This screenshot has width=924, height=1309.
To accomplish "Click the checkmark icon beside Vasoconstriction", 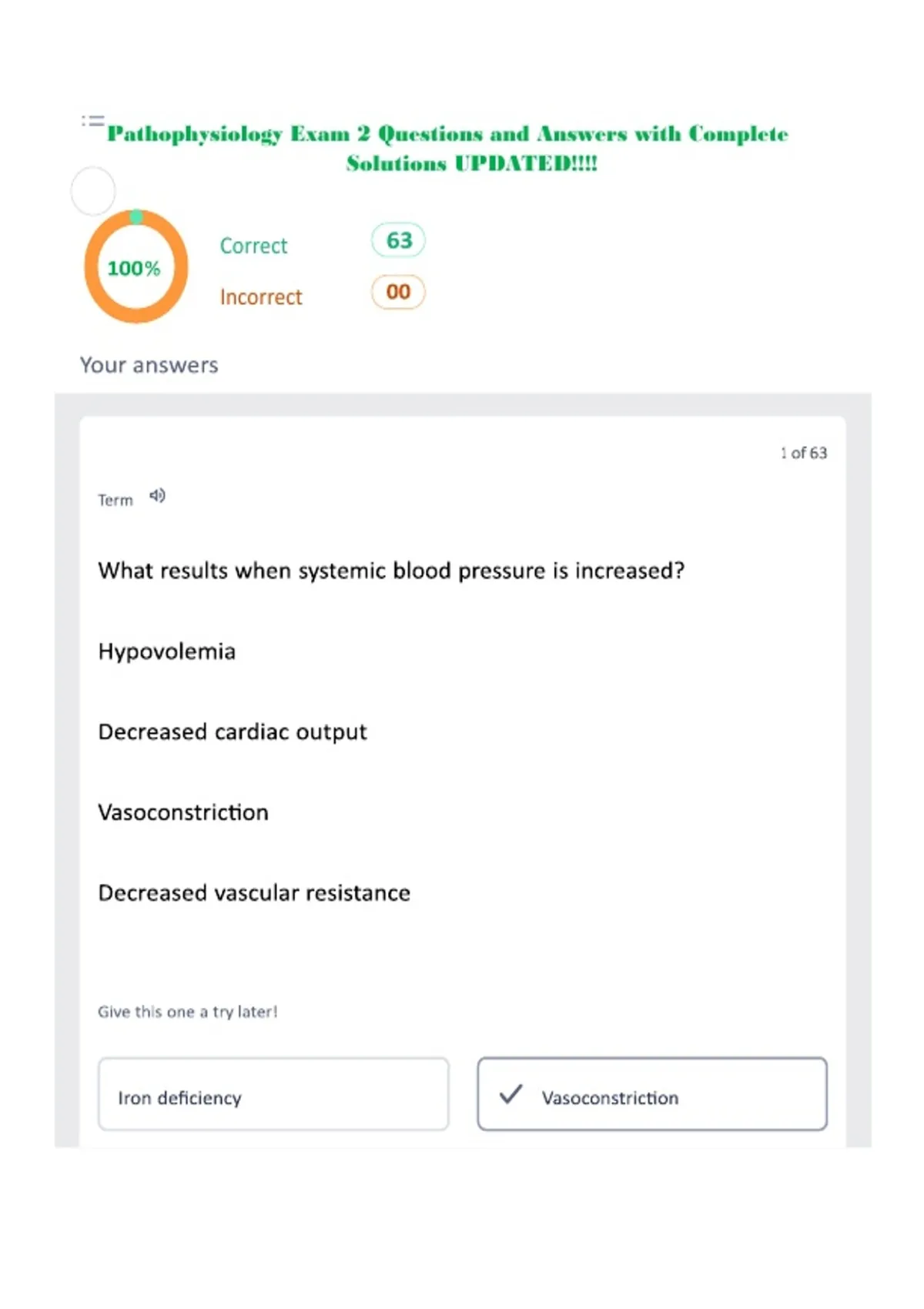I will point(511,1094).
